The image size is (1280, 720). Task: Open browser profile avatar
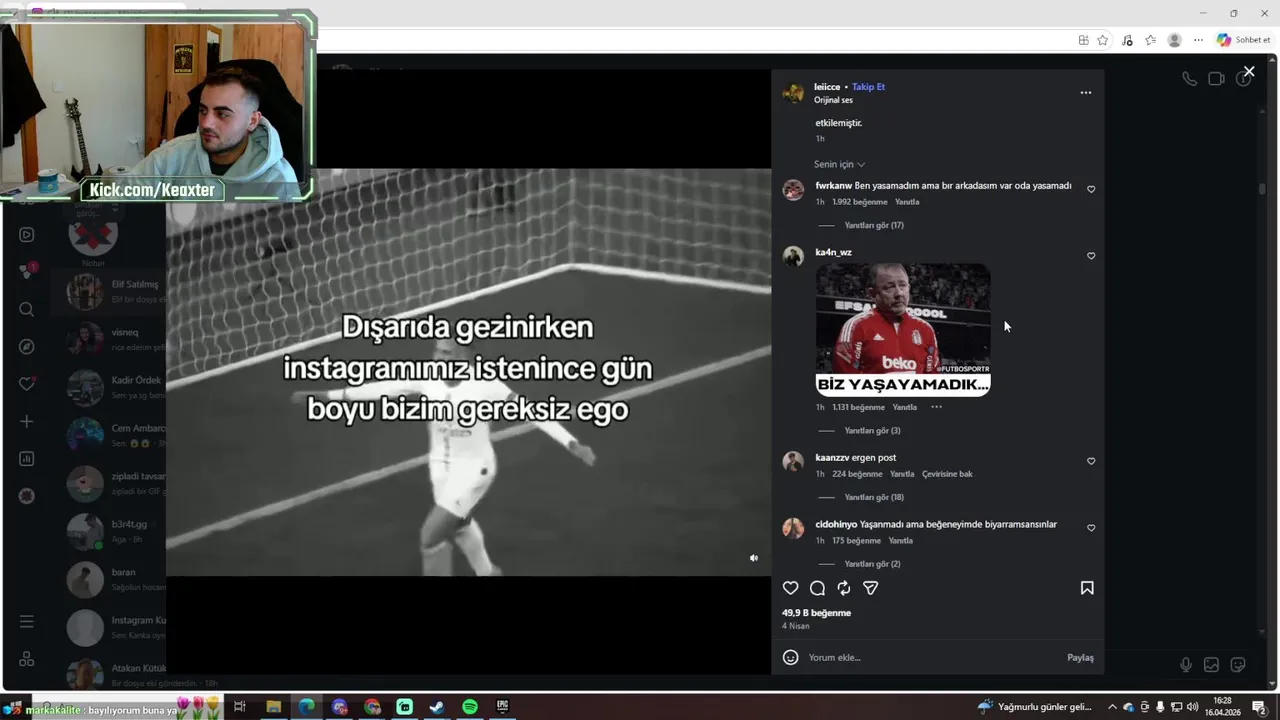pos(1175,40)
